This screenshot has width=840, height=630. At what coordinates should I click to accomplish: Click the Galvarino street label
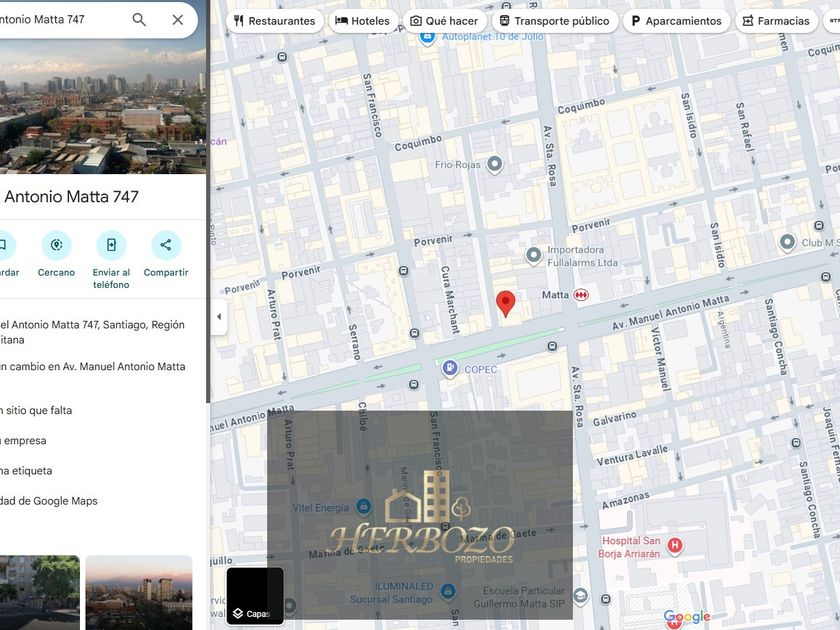[614, 418]
